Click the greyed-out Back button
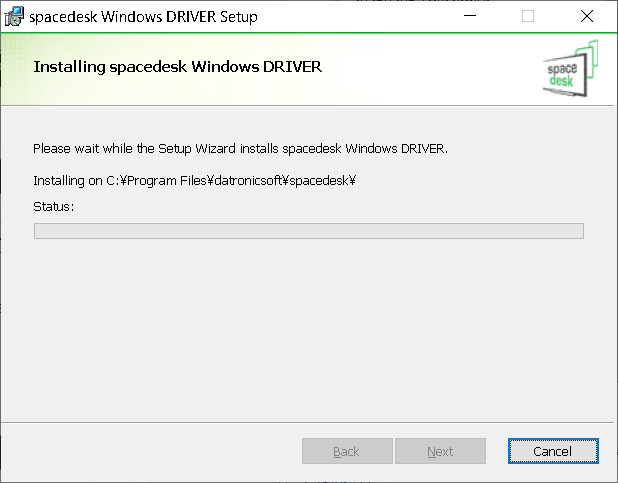 pyautogui.click(x=346, y=451)
